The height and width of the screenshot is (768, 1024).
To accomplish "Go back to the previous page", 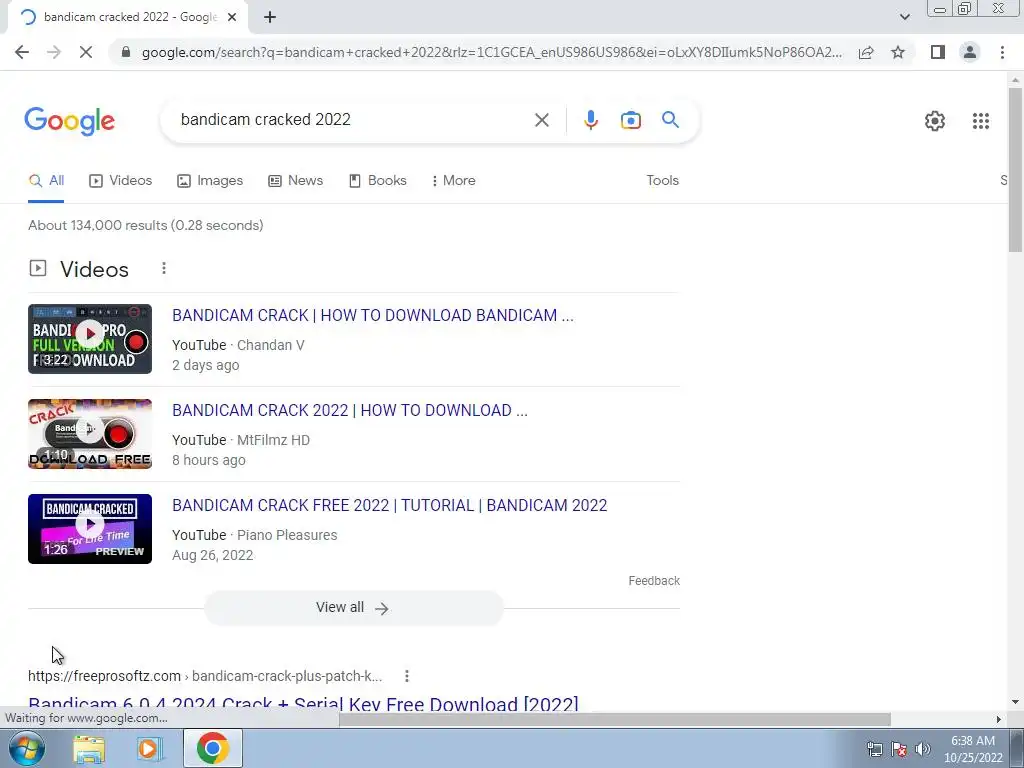I will tap(22, 52).
